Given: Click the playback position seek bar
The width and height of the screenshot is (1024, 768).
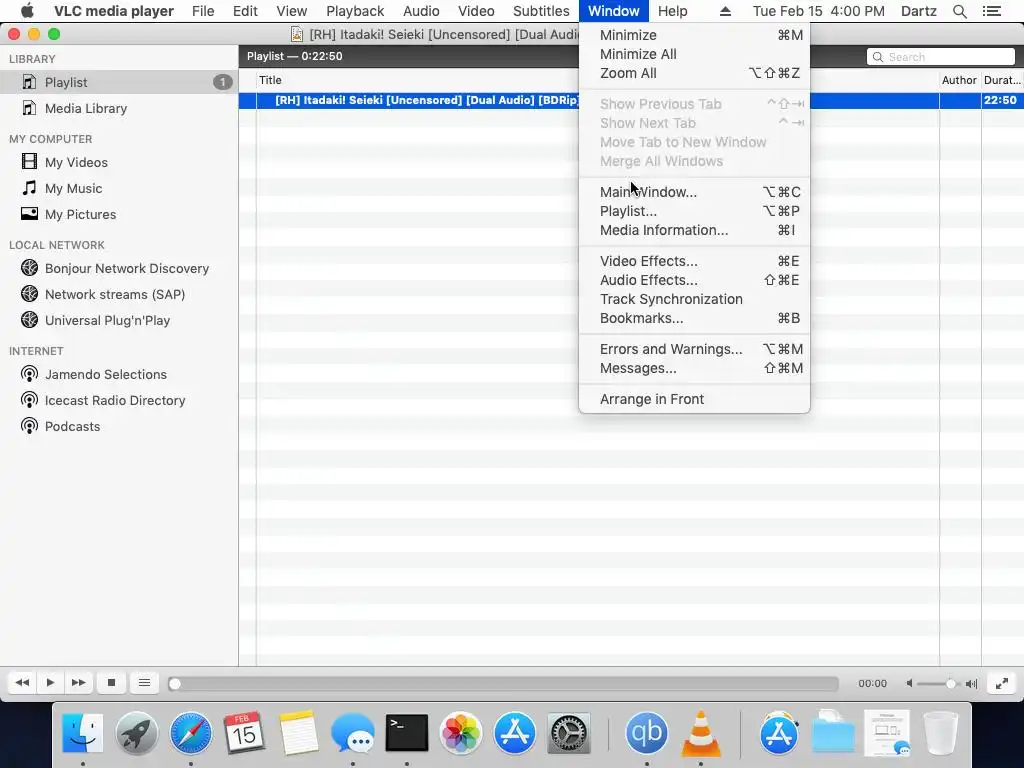Looking at the screenshot, I should click(503, 684).
